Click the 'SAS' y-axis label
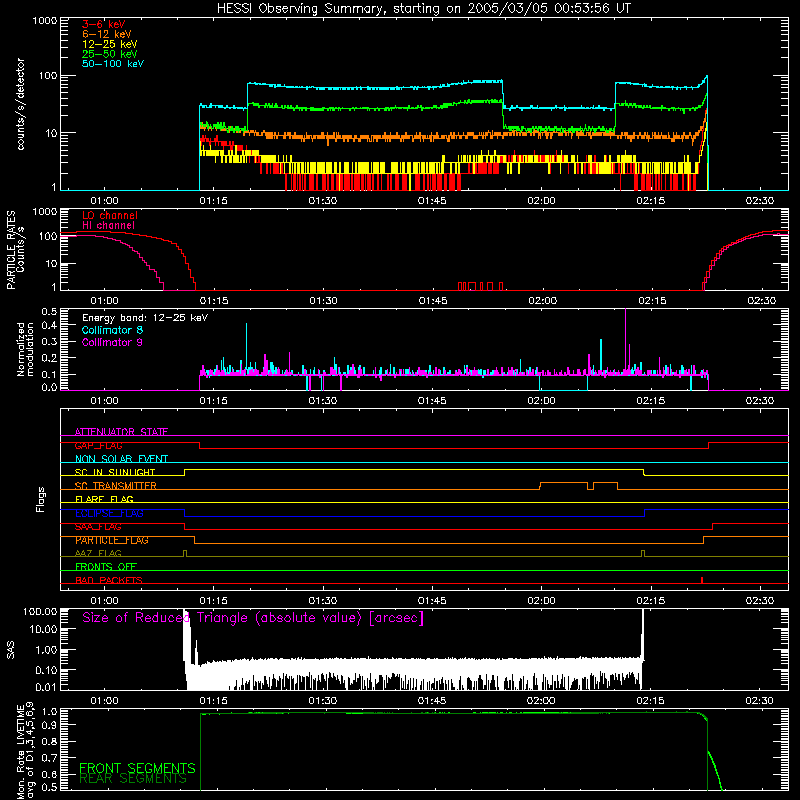 (10, 651)
